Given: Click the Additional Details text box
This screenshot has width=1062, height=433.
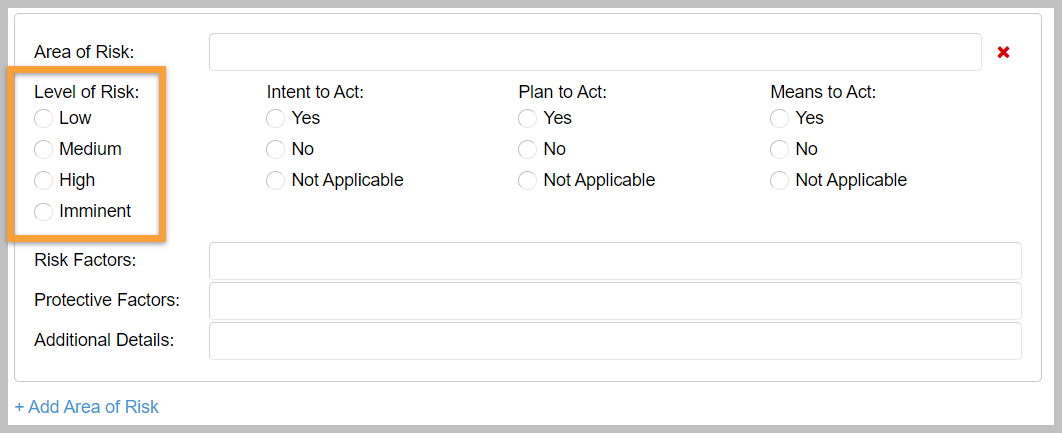Looking at the screenshot, I should (615, 341).
